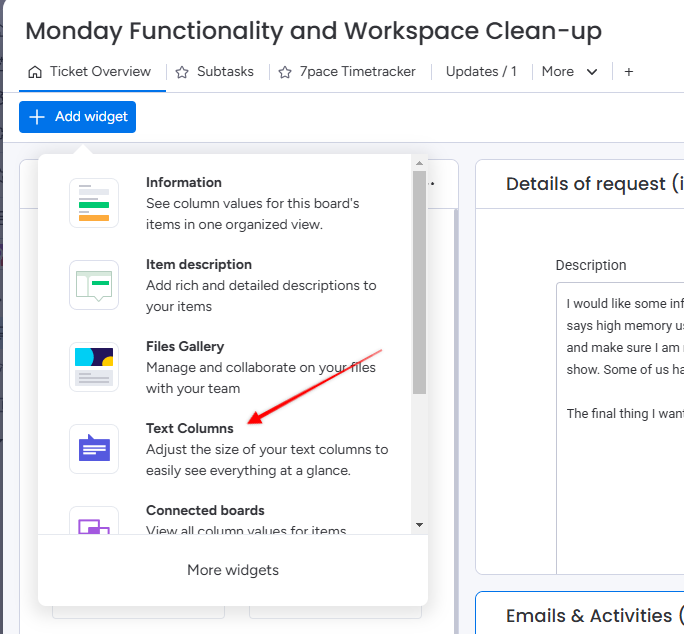Open the Ticket Overview tab
Viewport: 684px width, 634px height.
pyautogui.click(x=89, y=72)
